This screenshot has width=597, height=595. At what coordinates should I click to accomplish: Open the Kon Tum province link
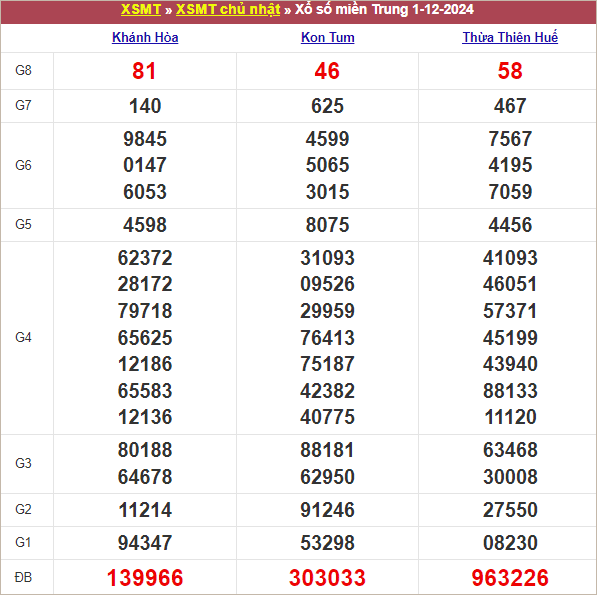pos(327,37)
